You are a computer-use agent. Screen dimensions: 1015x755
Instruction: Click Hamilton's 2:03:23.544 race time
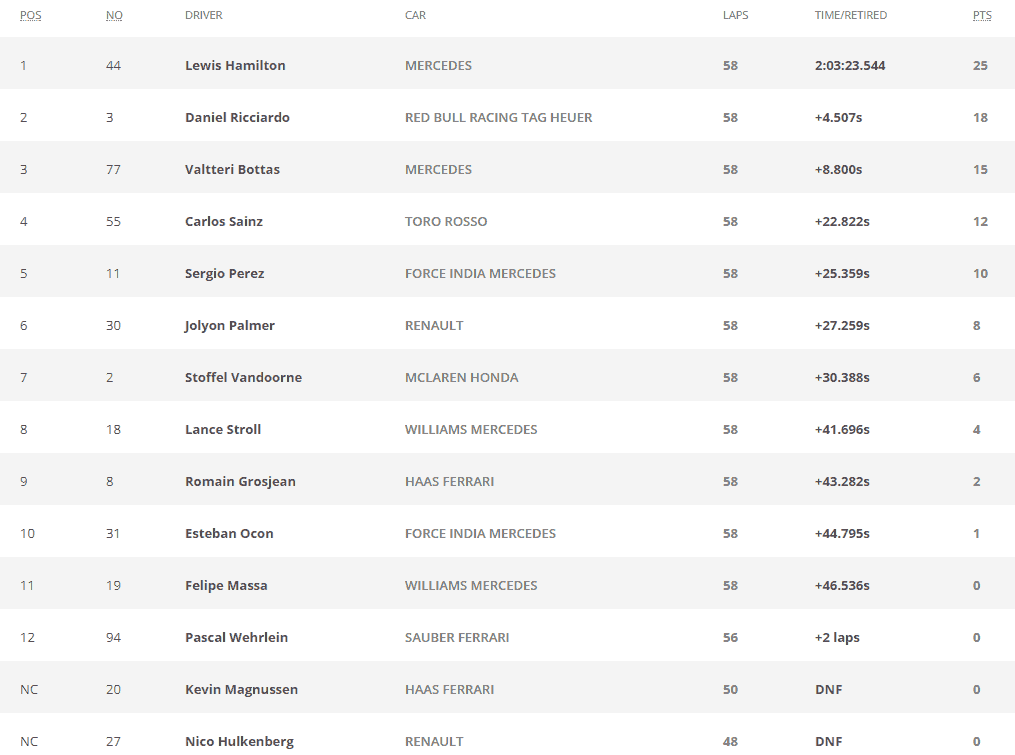850,65
